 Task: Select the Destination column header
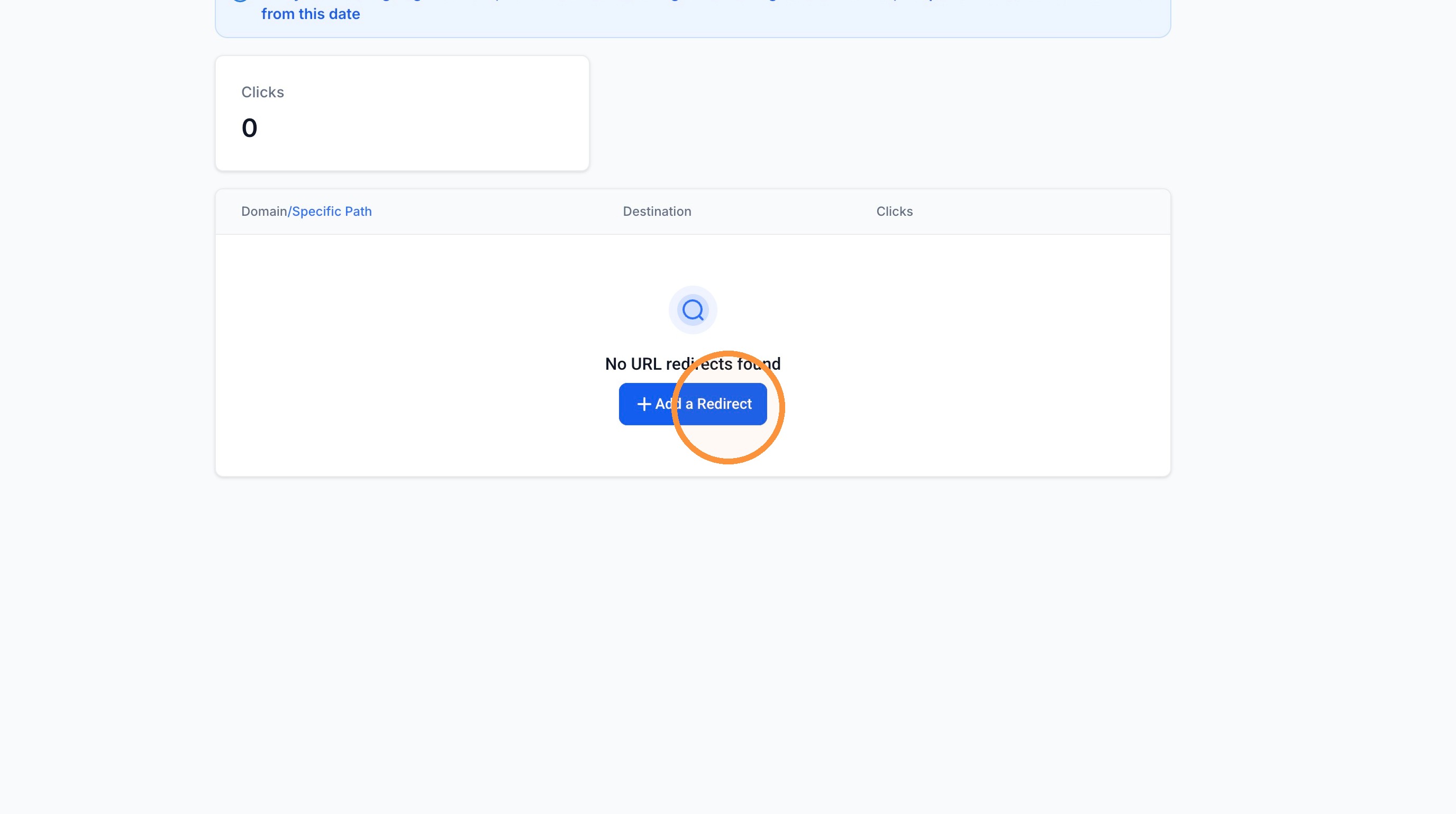[657, 211]
